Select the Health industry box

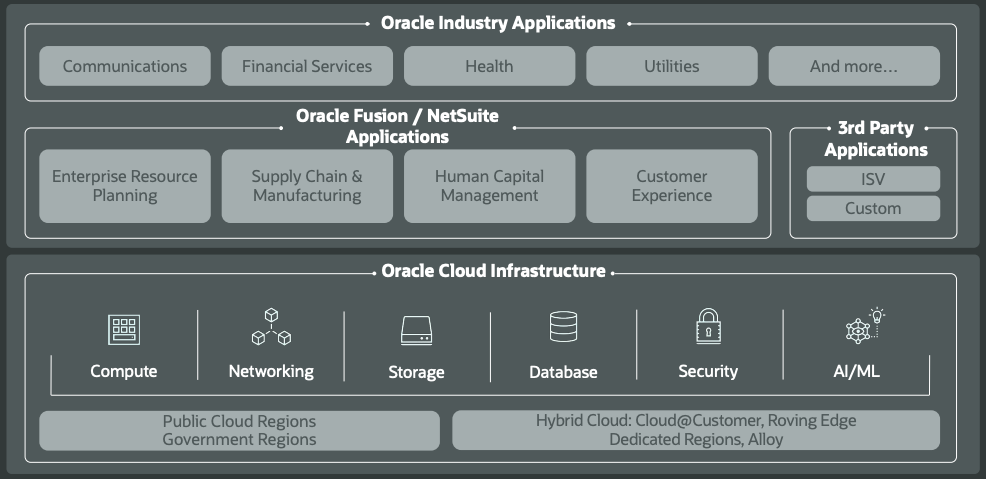489,66
